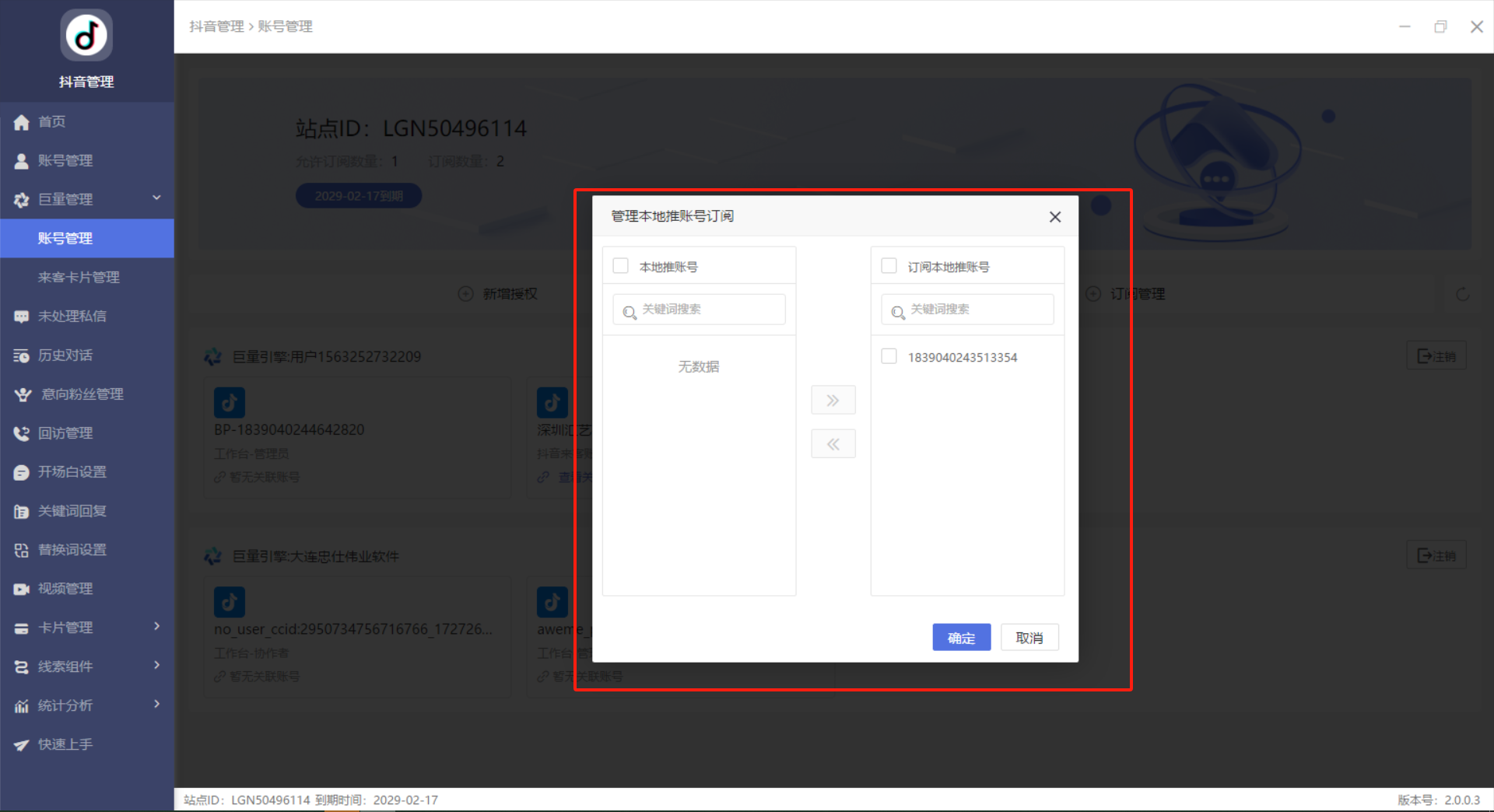This screenshot has height=812, width=1494.
Task: Click the home icon beside 首页
Action: 22,122
